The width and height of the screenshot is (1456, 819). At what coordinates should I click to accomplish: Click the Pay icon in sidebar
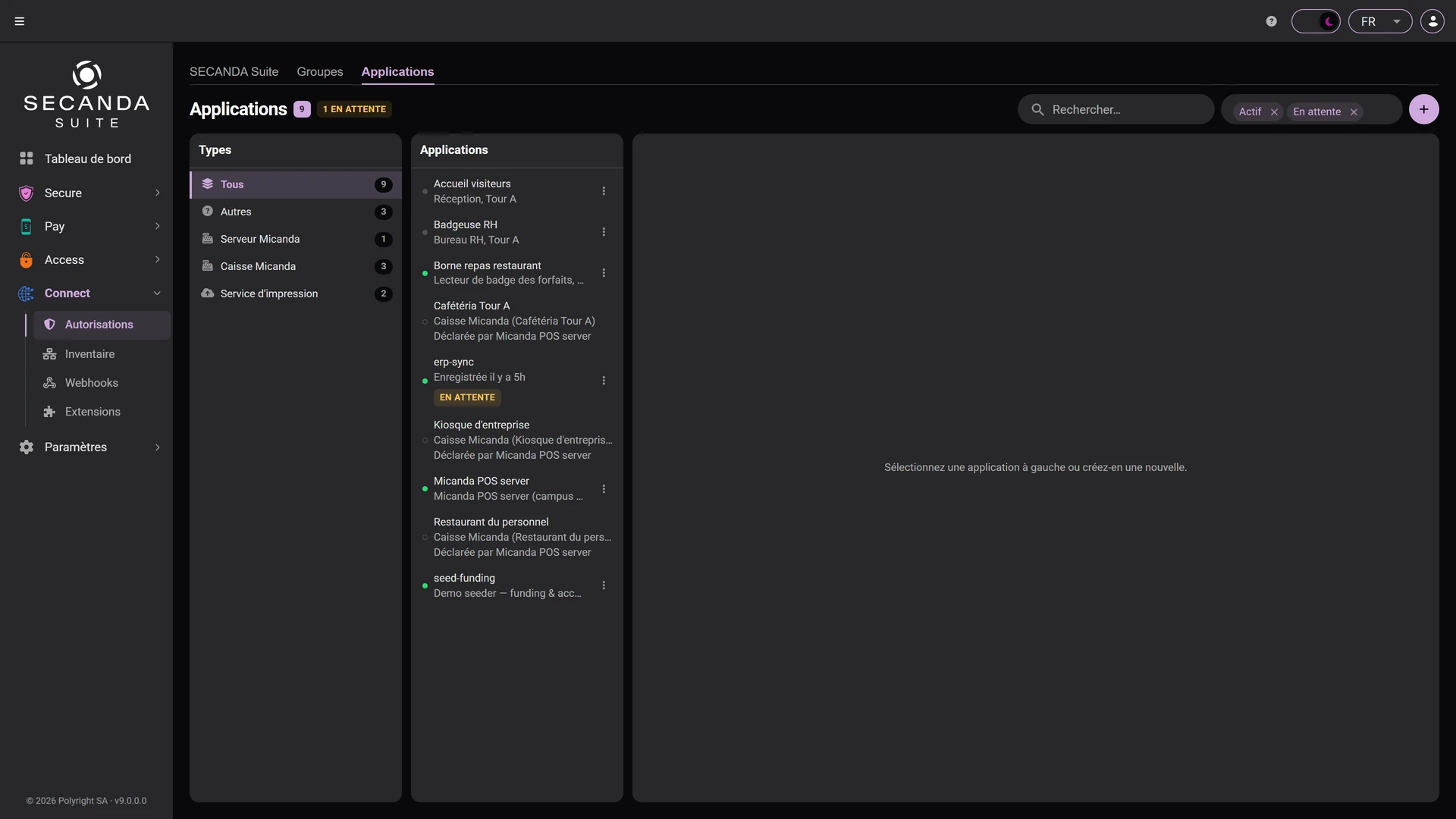click(27, 227)
